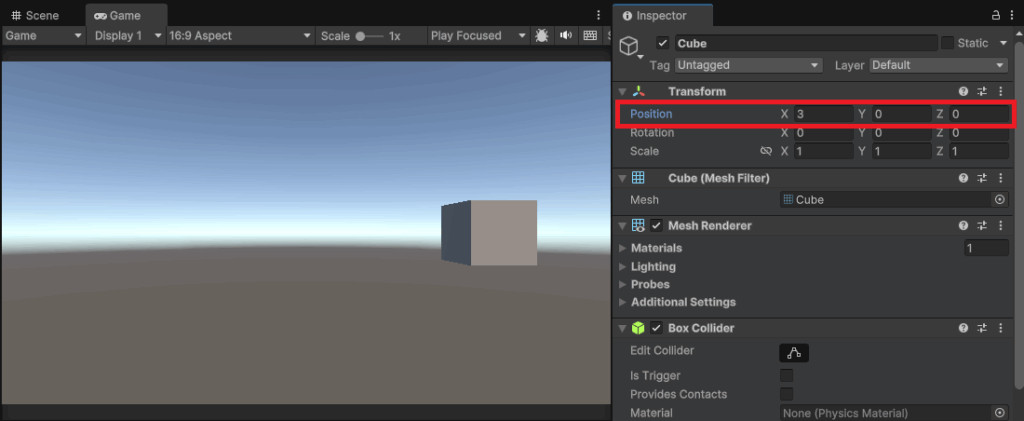Toggle the Frame Debugger bug icon
Viewport: 1024px width, 421px height.
(541, 36)
